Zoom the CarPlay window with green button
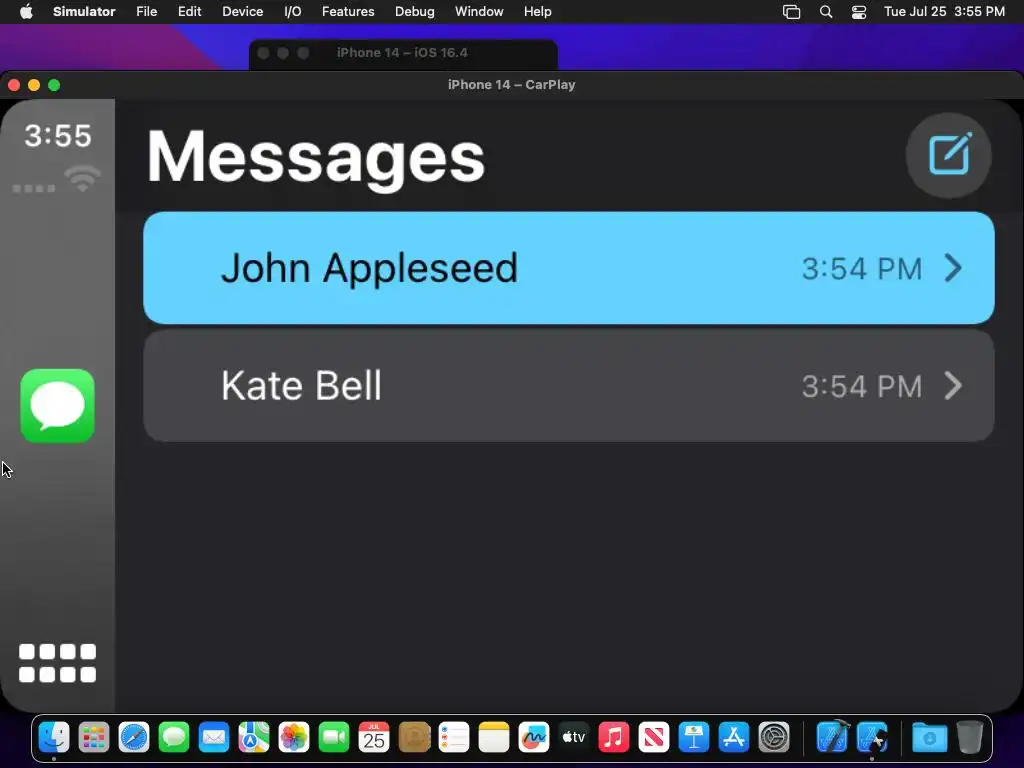This screenshot has height=768, width=1024. (x=54, y=85)
